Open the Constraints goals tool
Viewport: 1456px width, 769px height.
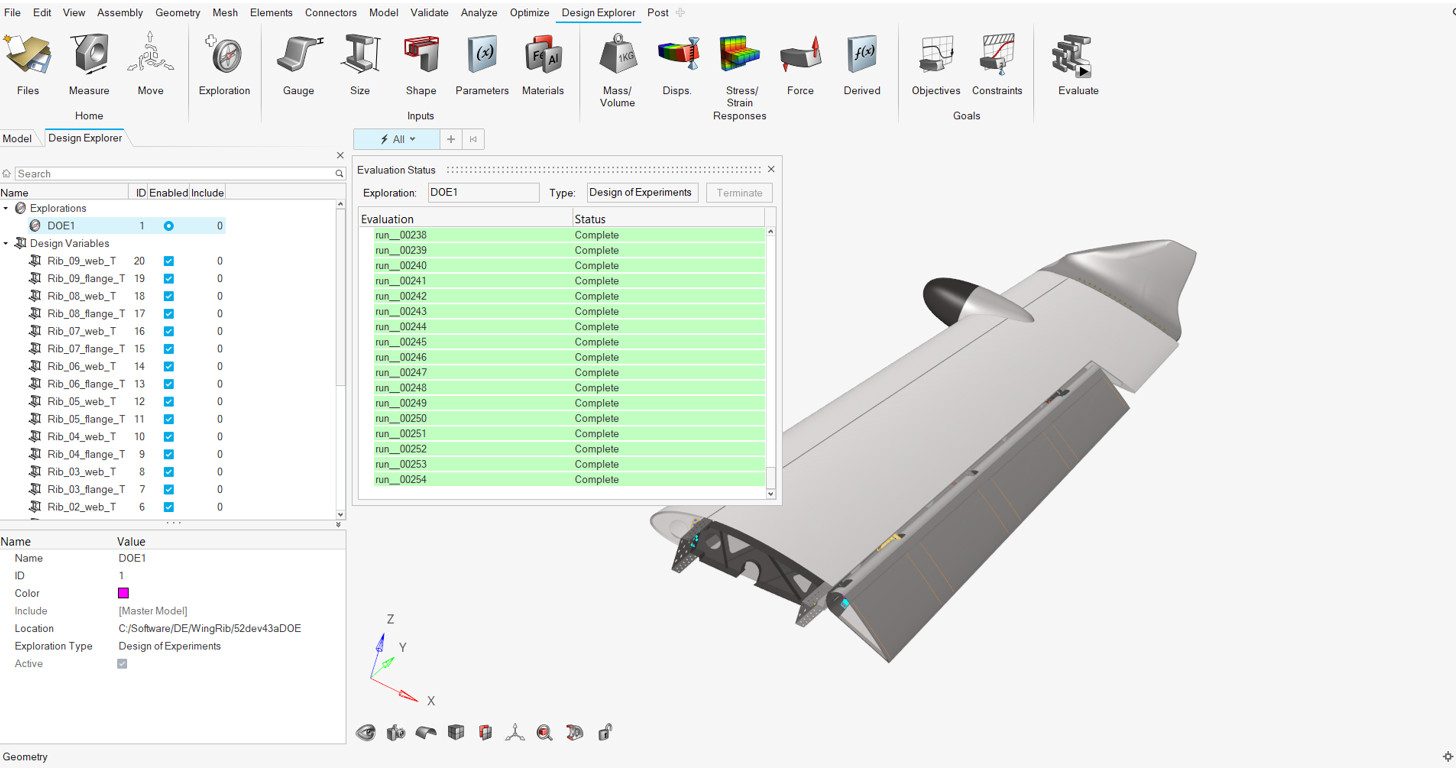click(996, 62)
